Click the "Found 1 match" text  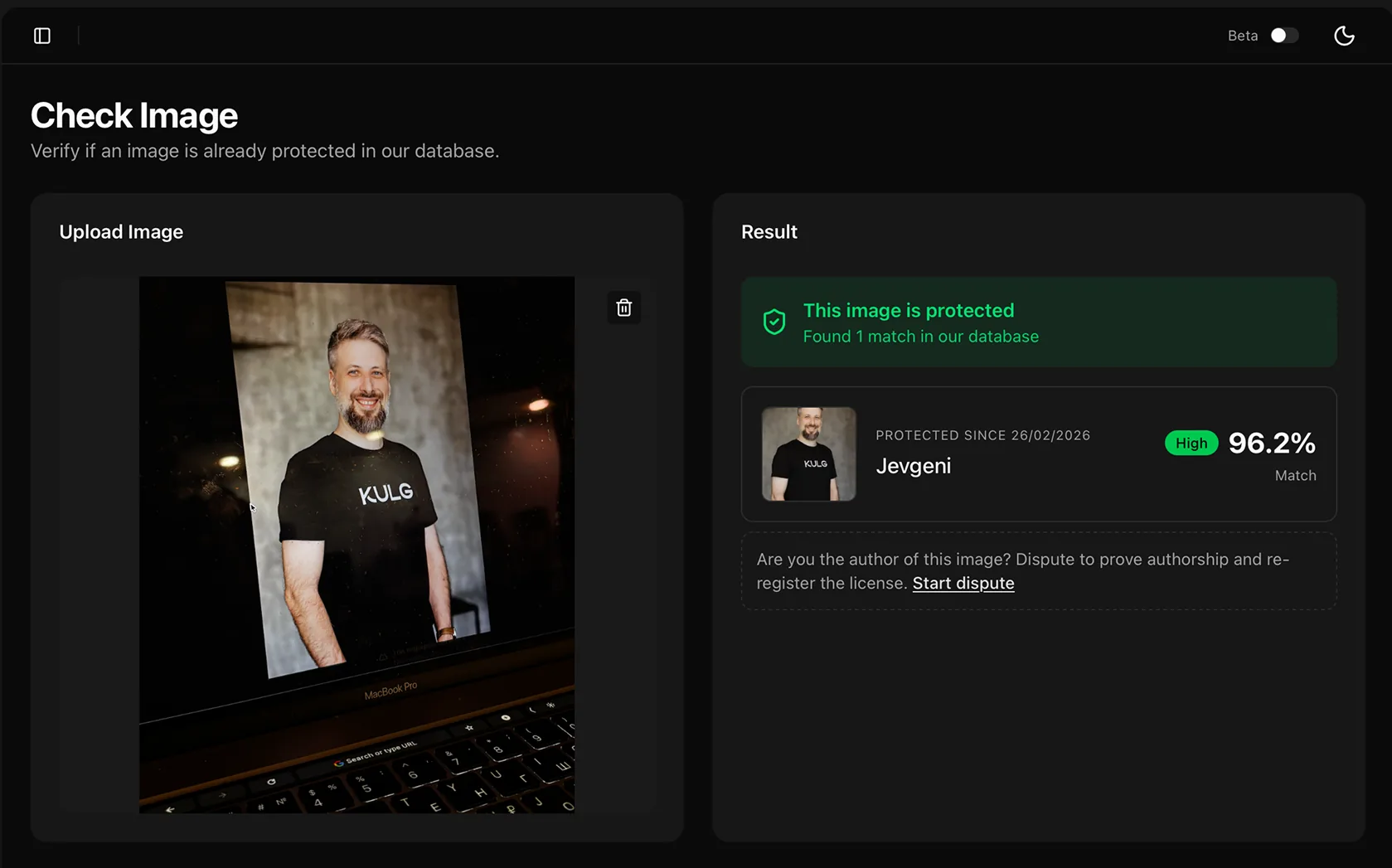921,337
